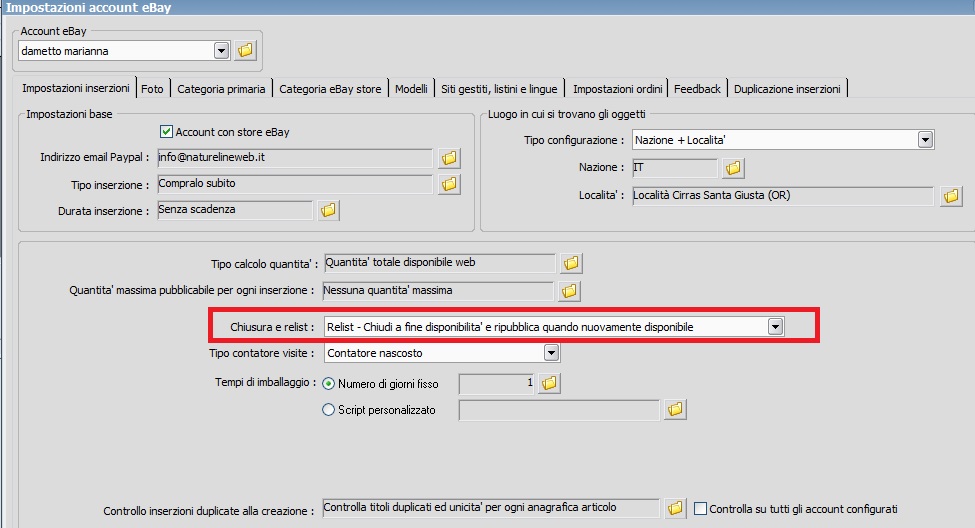Open Account eBay dropdown arrow

(x=221, y=50)
